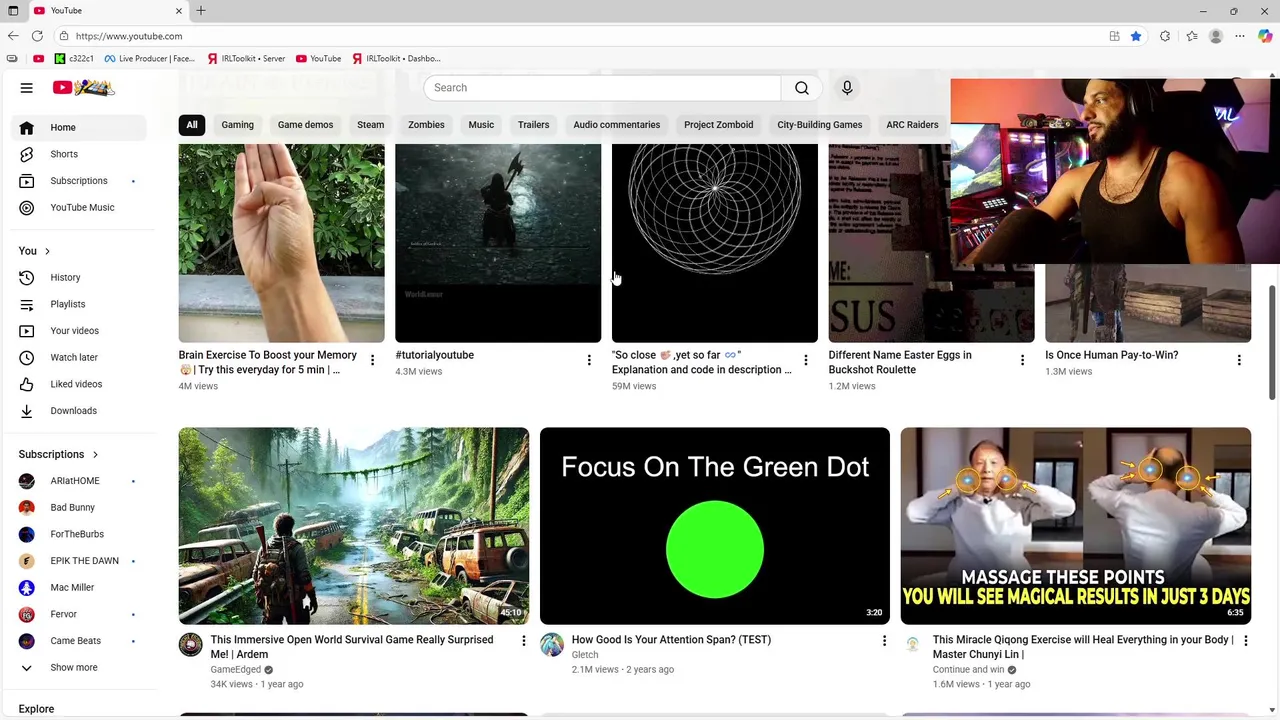Open the Focus On The Green Dot thumbnail
Image resolution: width=1280 pixels, height=720 pixels.
pos(714,526)
